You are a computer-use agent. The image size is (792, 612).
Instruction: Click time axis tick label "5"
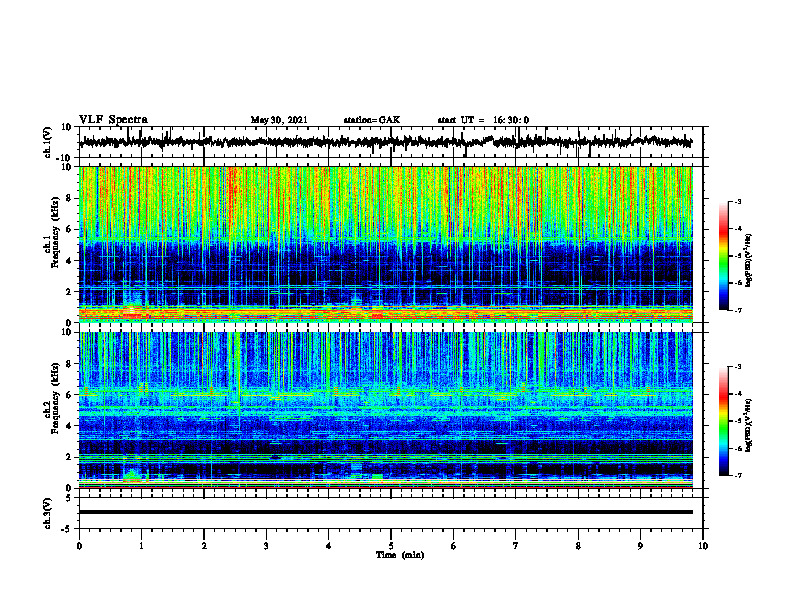point(391,546)
